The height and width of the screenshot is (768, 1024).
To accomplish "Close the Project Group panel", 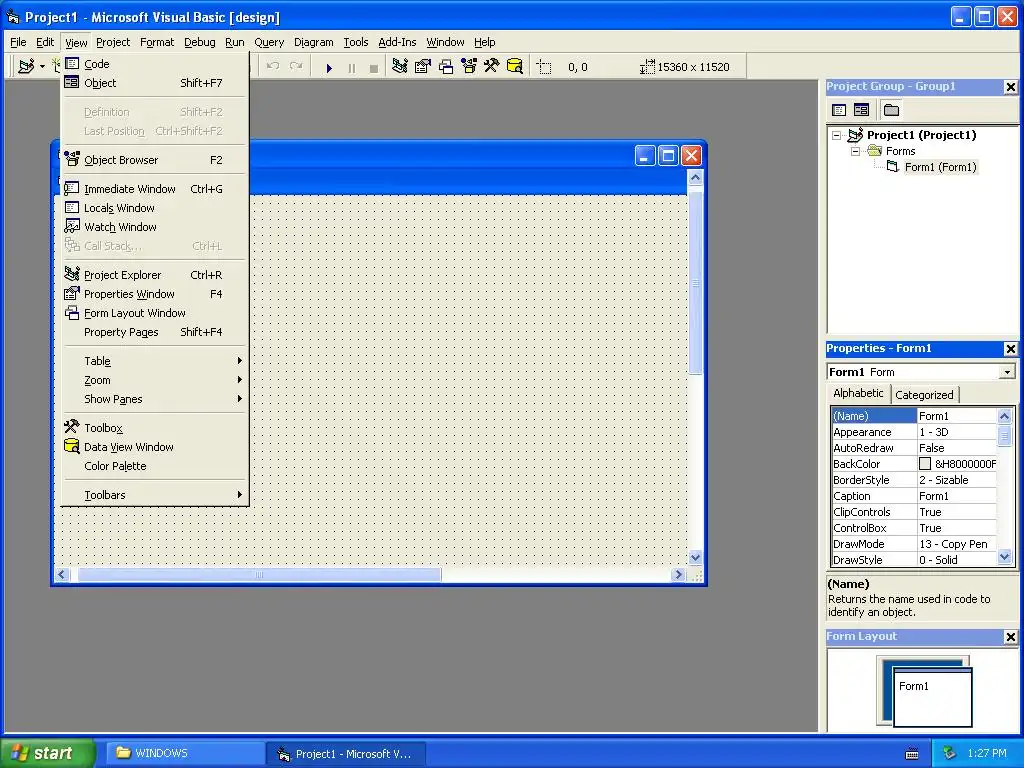I will [1010, 87].
